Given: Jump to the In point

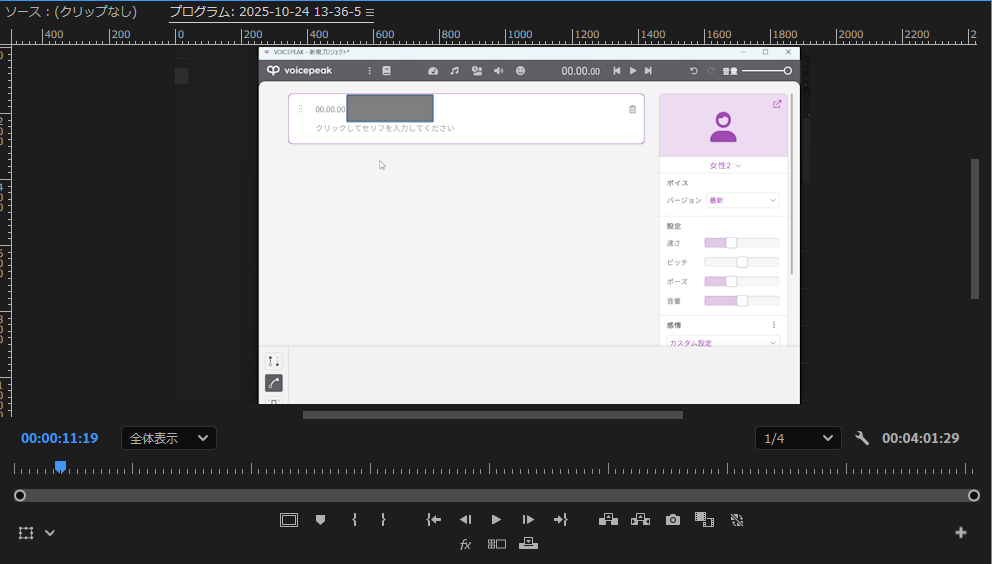Looking at the screenshot, I should tap(433, 520).
